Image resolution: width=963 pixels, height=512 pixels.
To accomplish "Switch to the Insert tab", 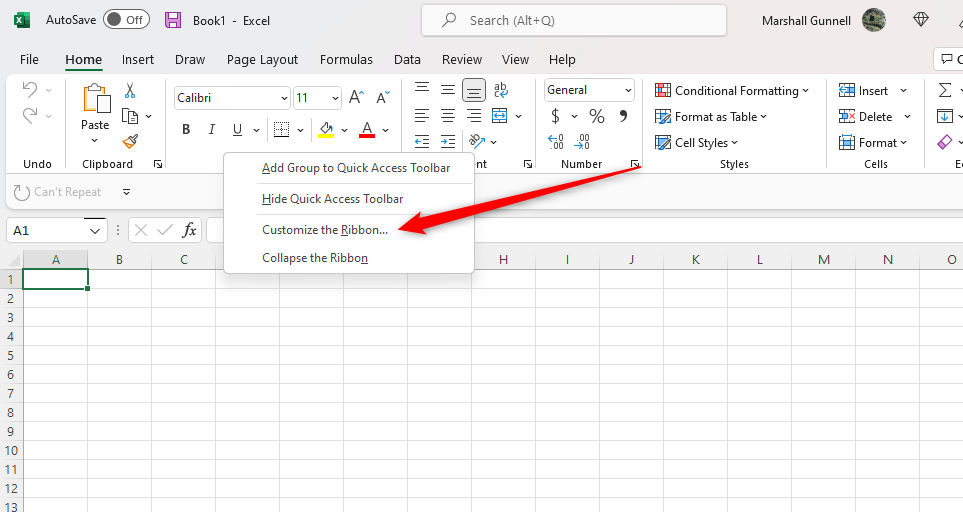I will [x=138, y=60].
